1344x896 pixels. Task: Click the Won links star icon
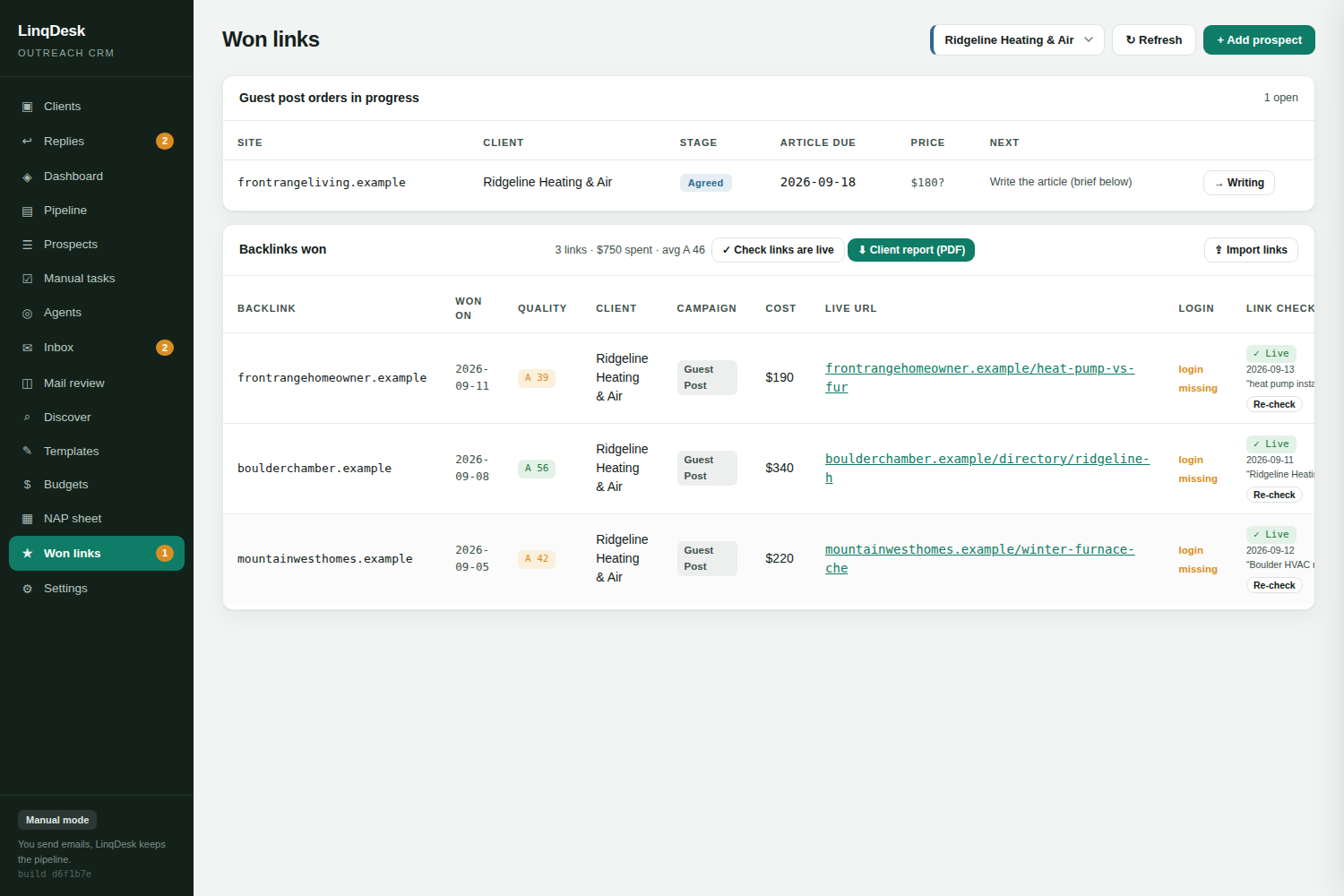tap(27, 554)
